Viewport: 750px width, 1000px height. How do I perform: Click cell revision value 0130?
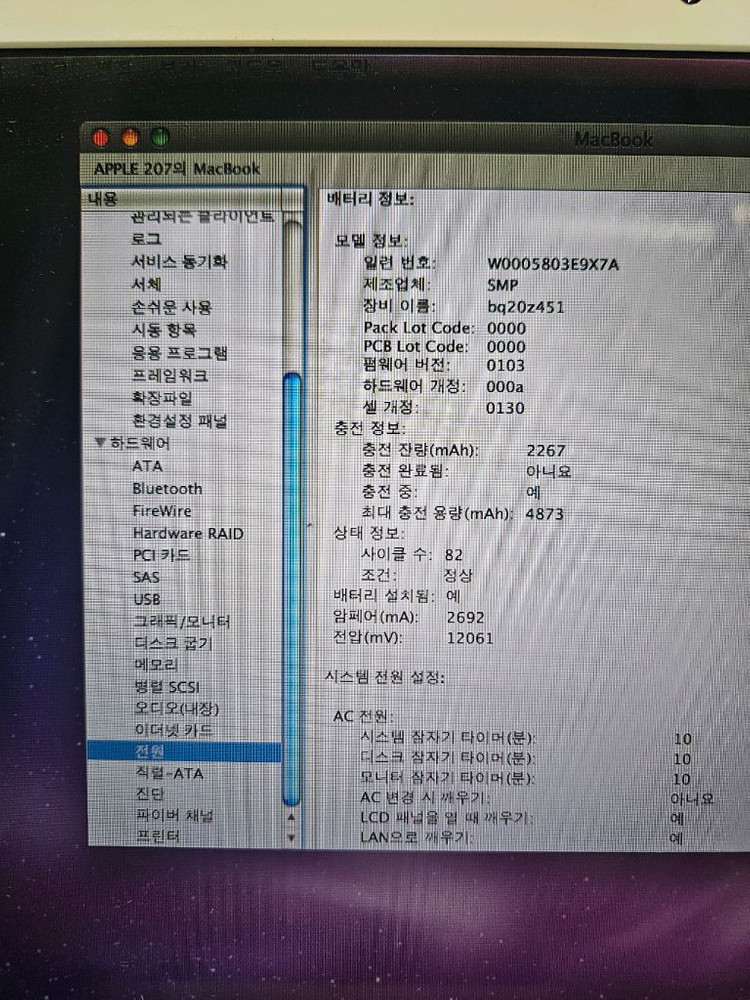505,408
